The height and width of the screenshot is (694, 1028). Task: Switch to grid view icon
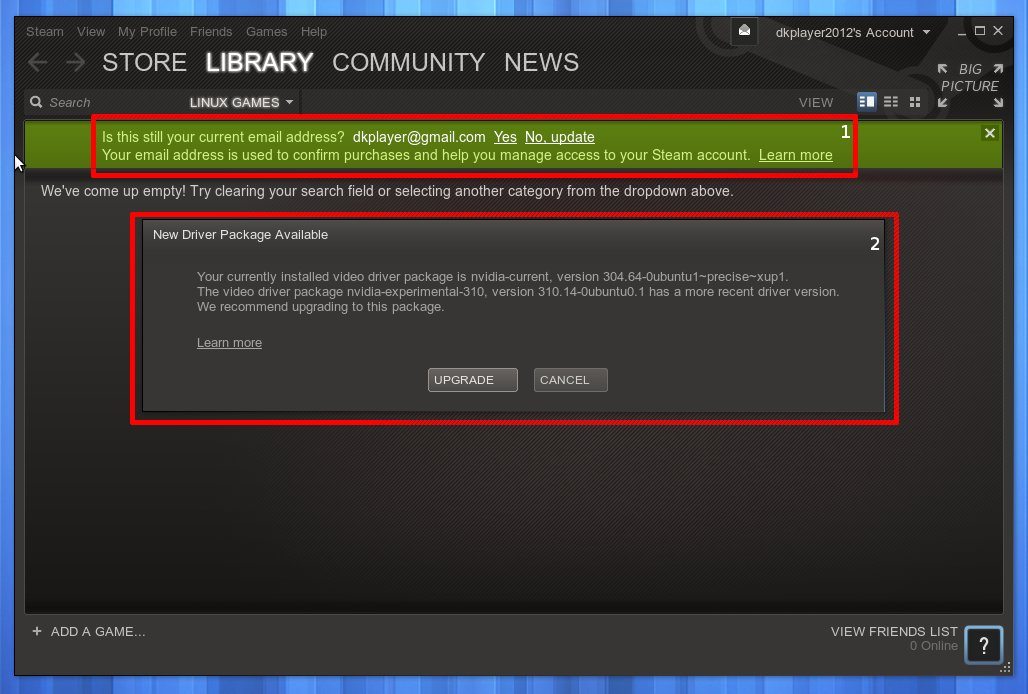coord(915,102)
